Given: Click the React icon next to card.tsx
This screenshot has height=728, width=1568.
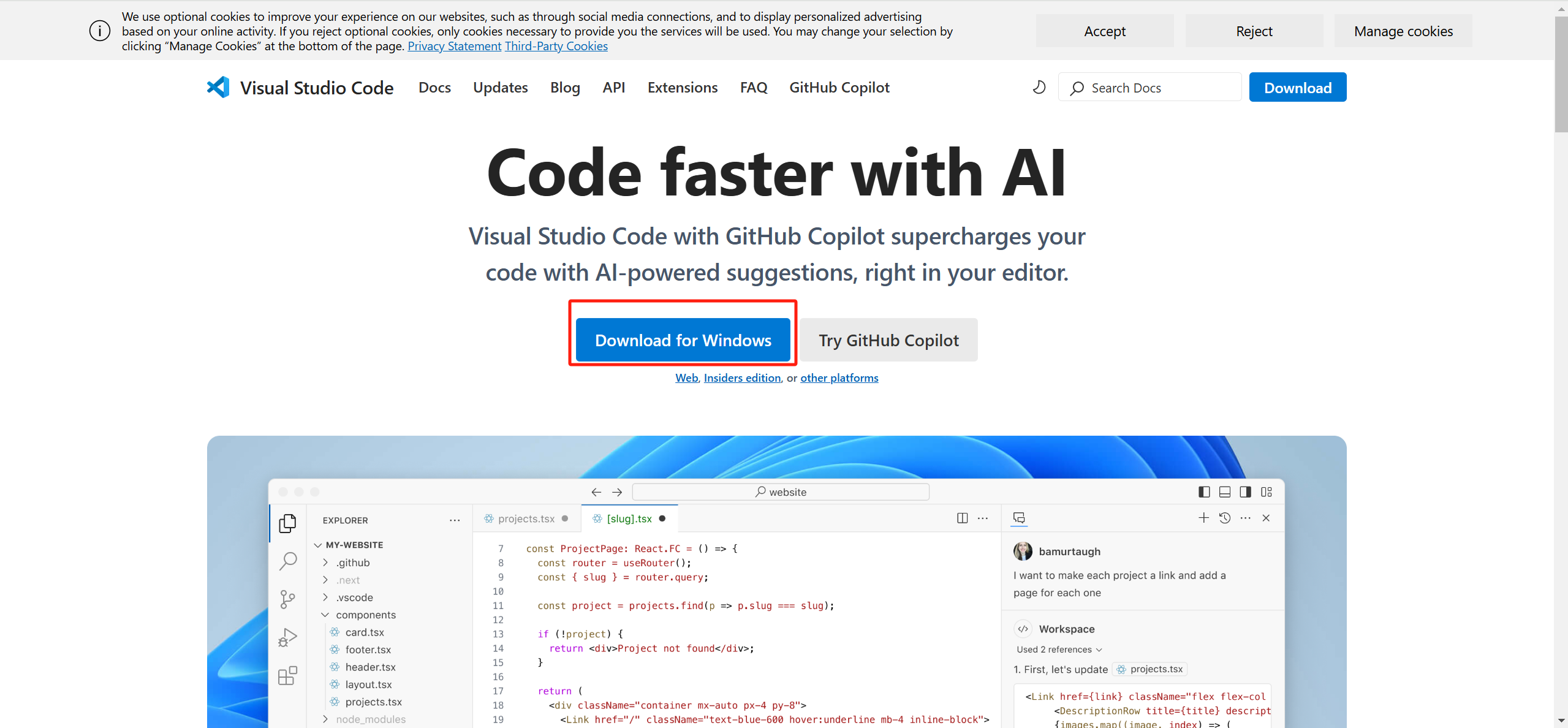Looking at the screenshot, I should coord(335,632).
